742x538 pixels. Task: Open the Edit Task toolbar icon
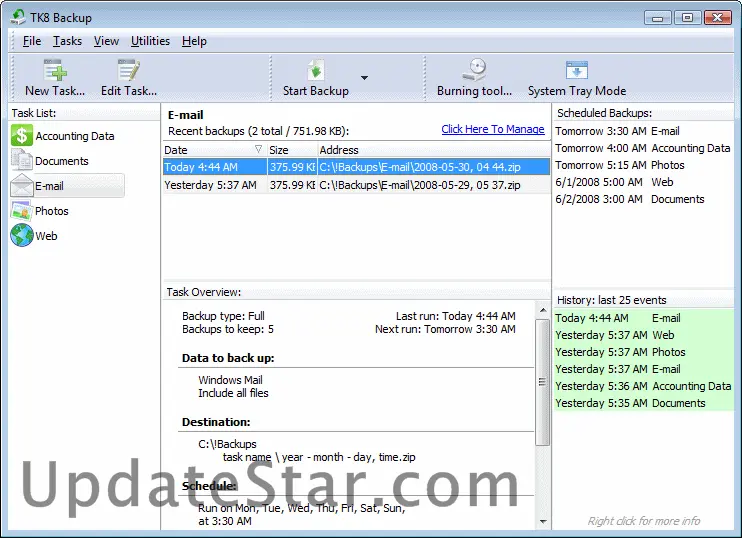(129, 71)
